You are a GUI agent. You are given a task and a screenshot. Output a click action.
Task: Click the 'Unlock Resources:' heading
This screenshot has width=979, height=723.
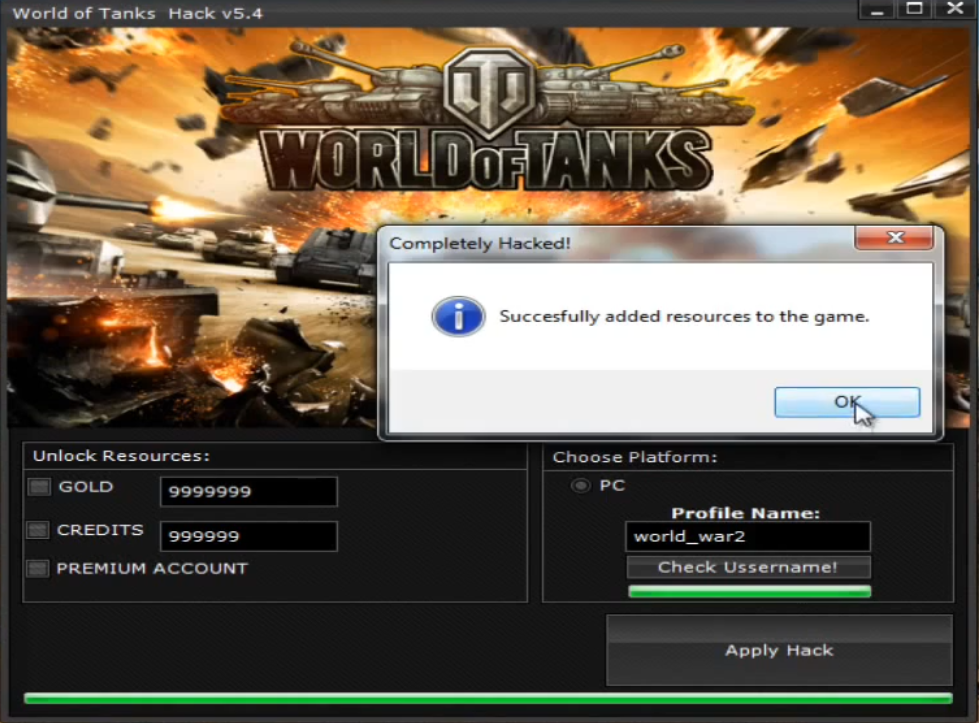[x=121, y=456]
